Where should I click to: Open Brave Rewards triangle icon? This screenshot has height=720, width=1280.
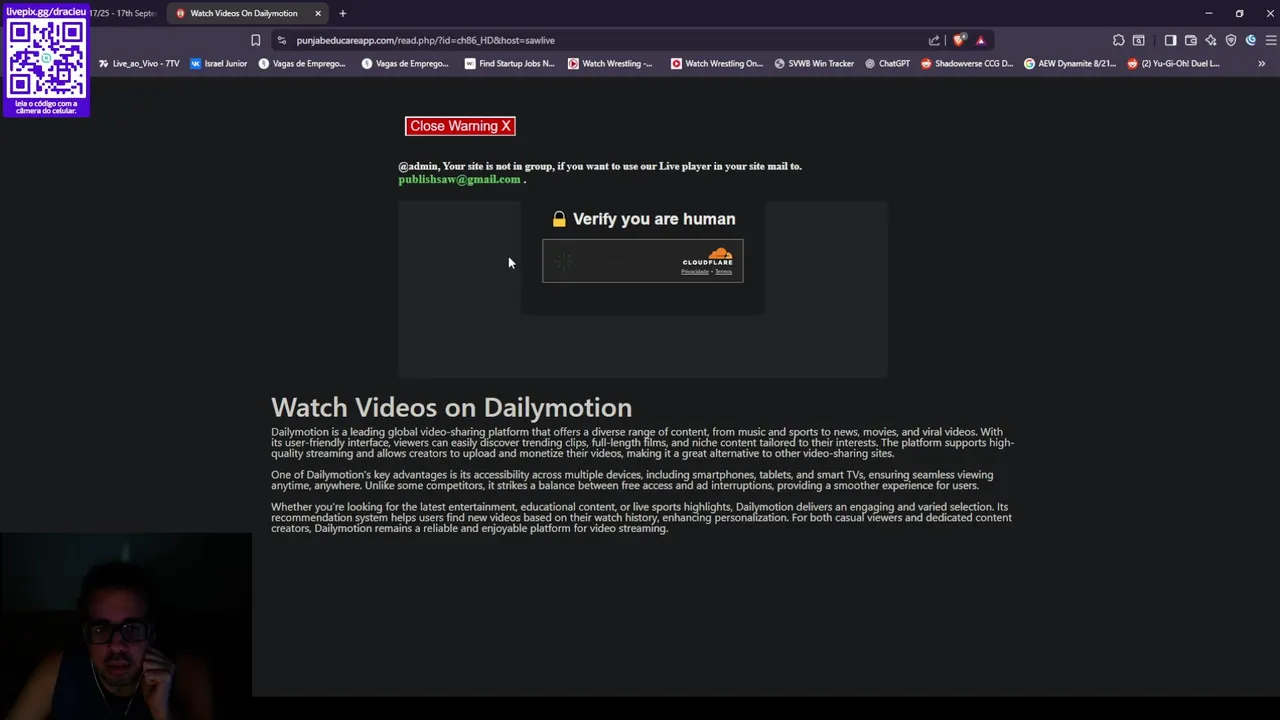point(980,40)
